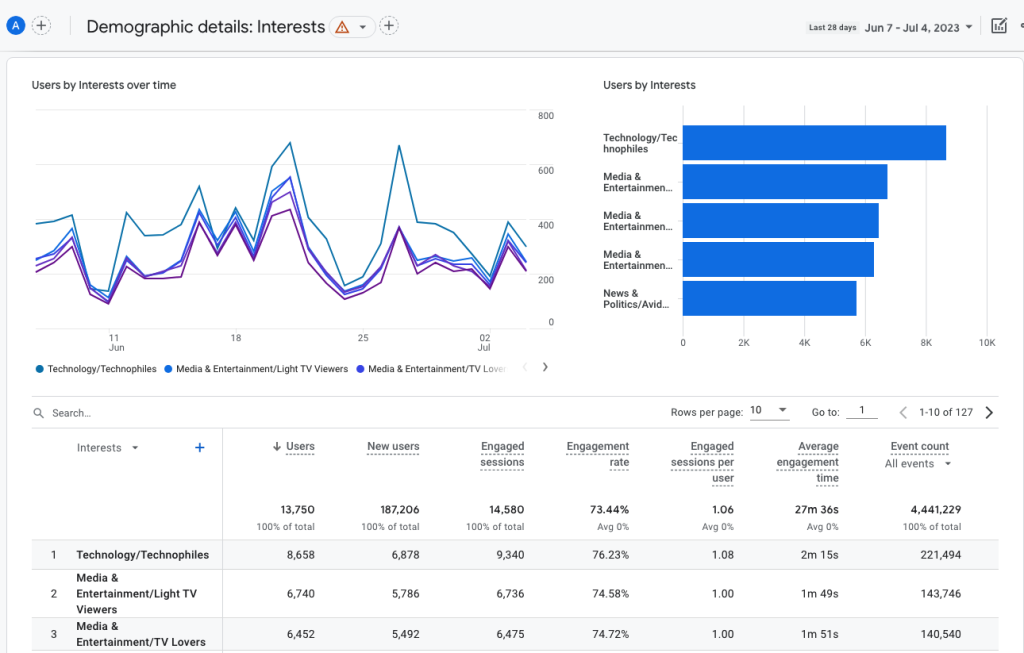Toggle the Media & Entertainment/Light TV Viewers legend item
The width and height of the screenshot is (1024, 653).
click(x=265, y=367)
